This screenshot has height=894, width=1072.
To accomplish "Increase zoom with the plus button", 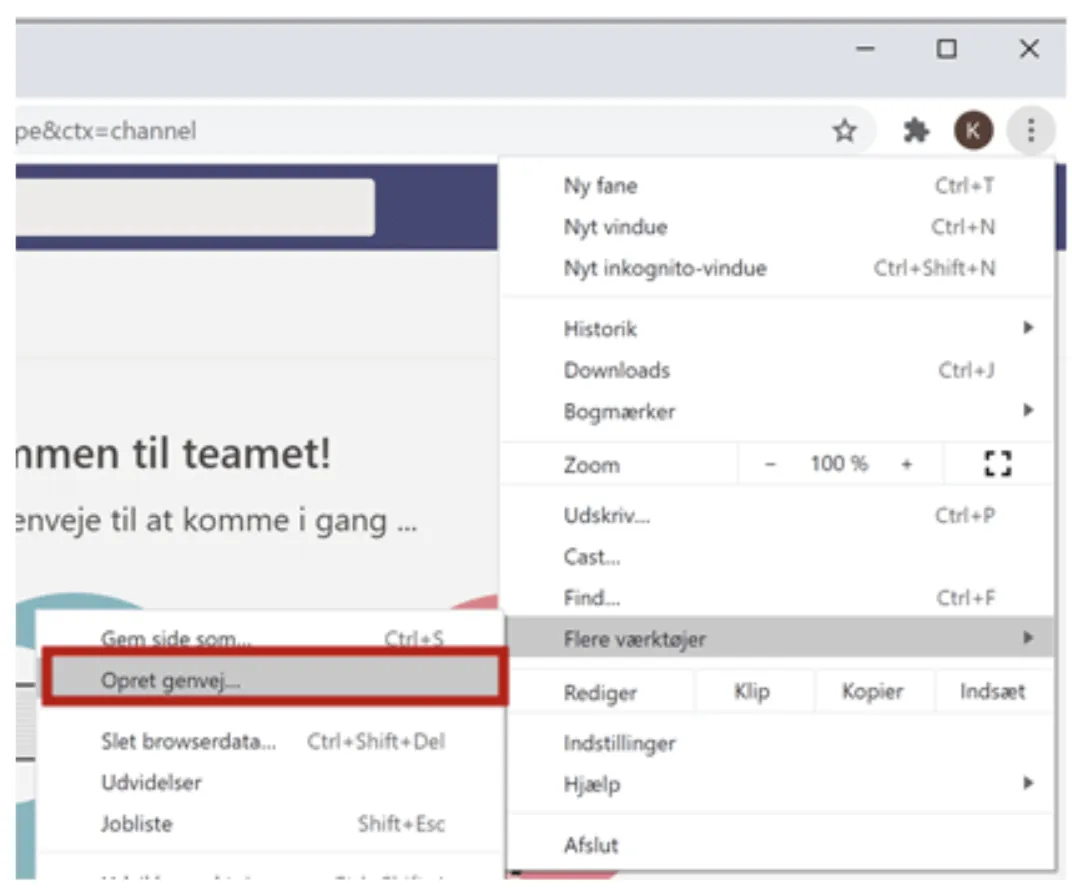I will pos(907,465).
